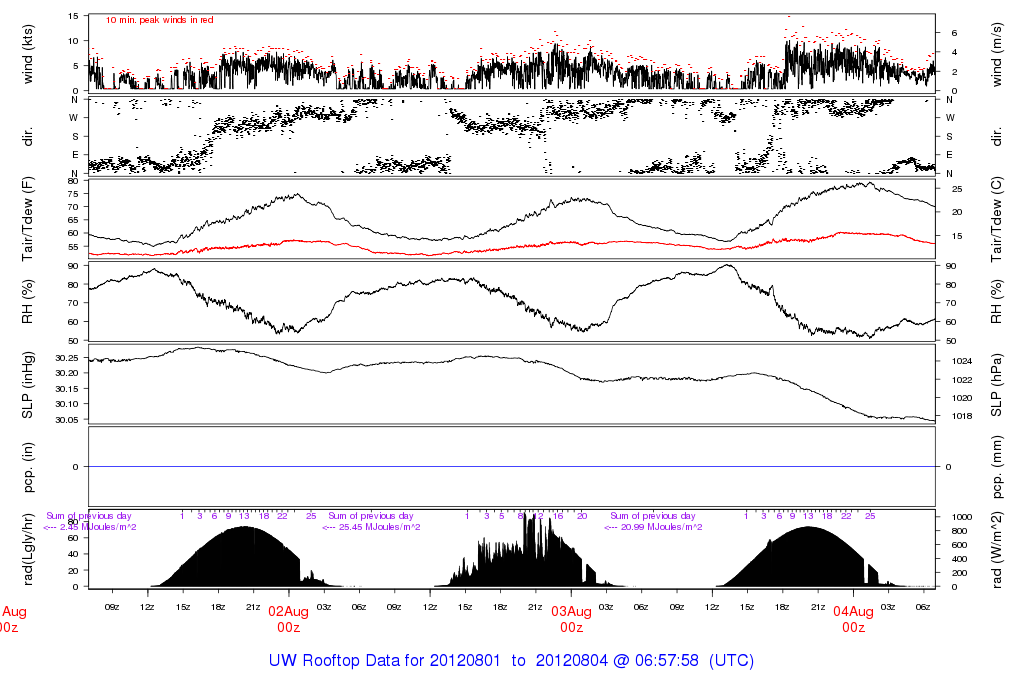The width and height of the screenshot is (1024, 700).
Task: Click the '30.10' pressure tick value
Action: (x=67, y=404)
